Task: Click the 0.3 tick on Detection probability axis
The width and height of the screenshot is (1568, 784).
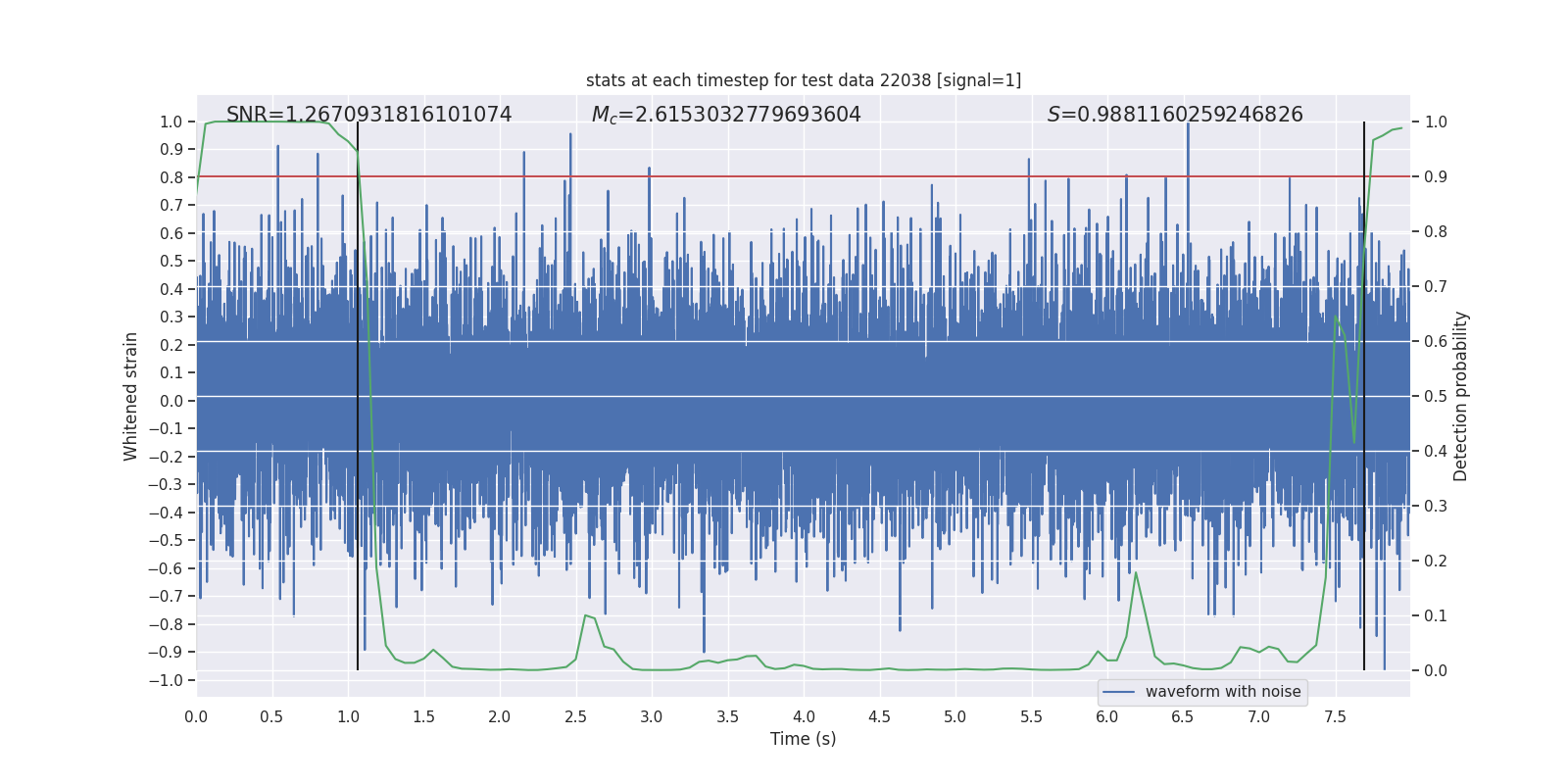Action: (1436, 507)
